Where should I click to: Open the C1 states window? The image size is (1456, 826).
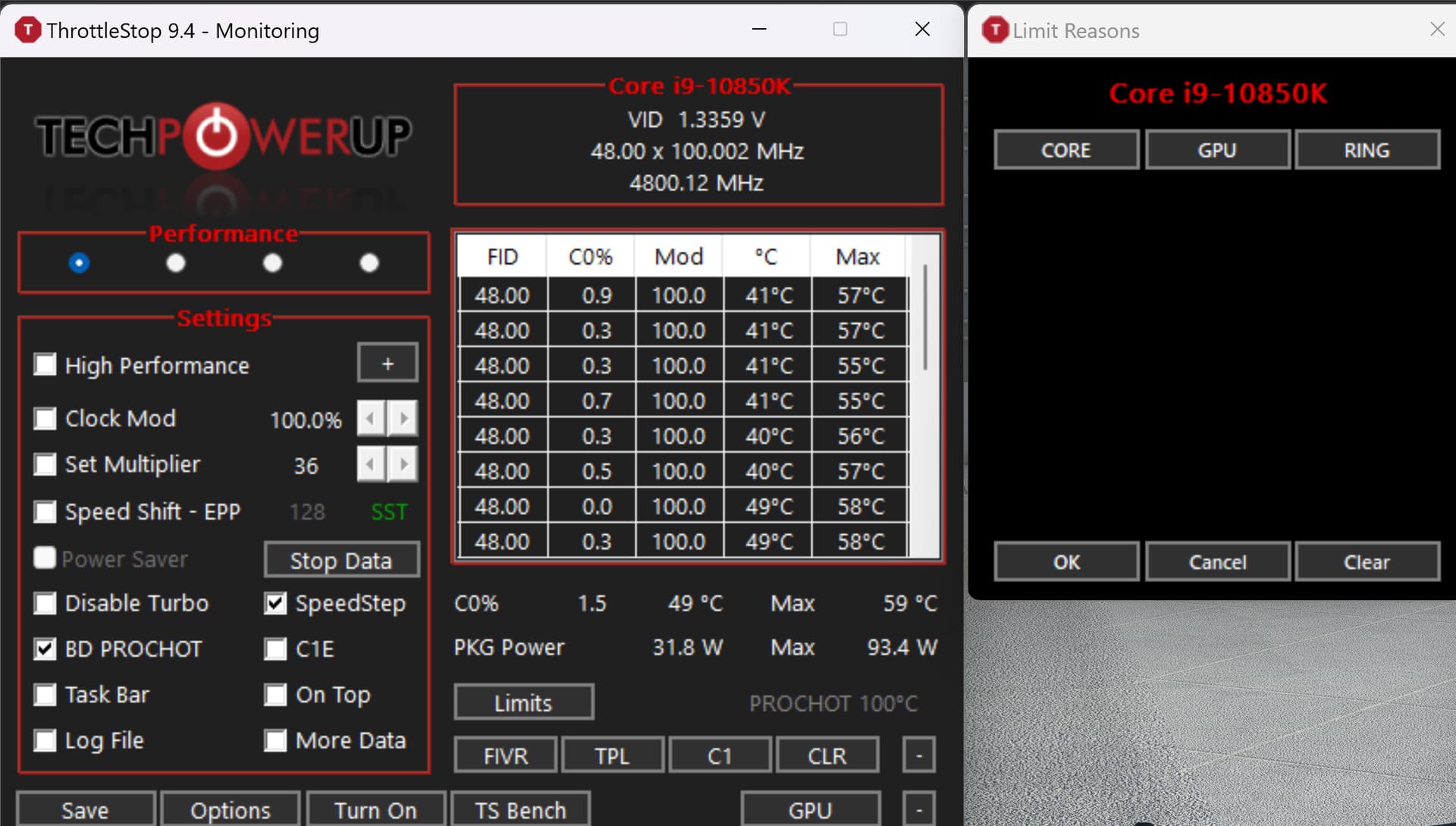720,755
